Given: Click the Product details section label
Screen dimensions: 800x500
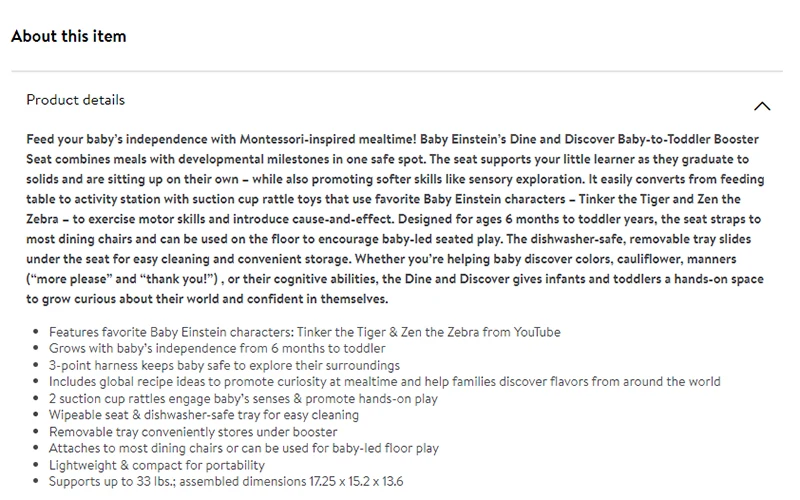Looking at the screenshot, I should pyautogui.click(x=76, y=100).
